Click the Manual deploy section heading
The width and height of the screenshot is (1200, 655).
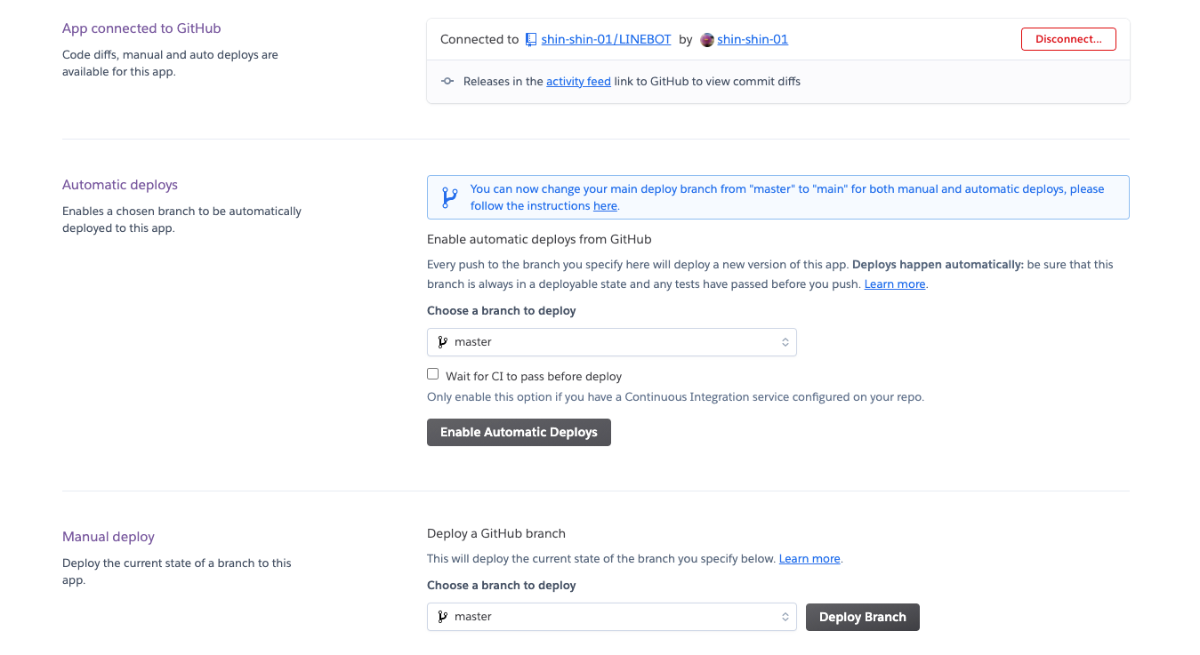tap(108, 537)
